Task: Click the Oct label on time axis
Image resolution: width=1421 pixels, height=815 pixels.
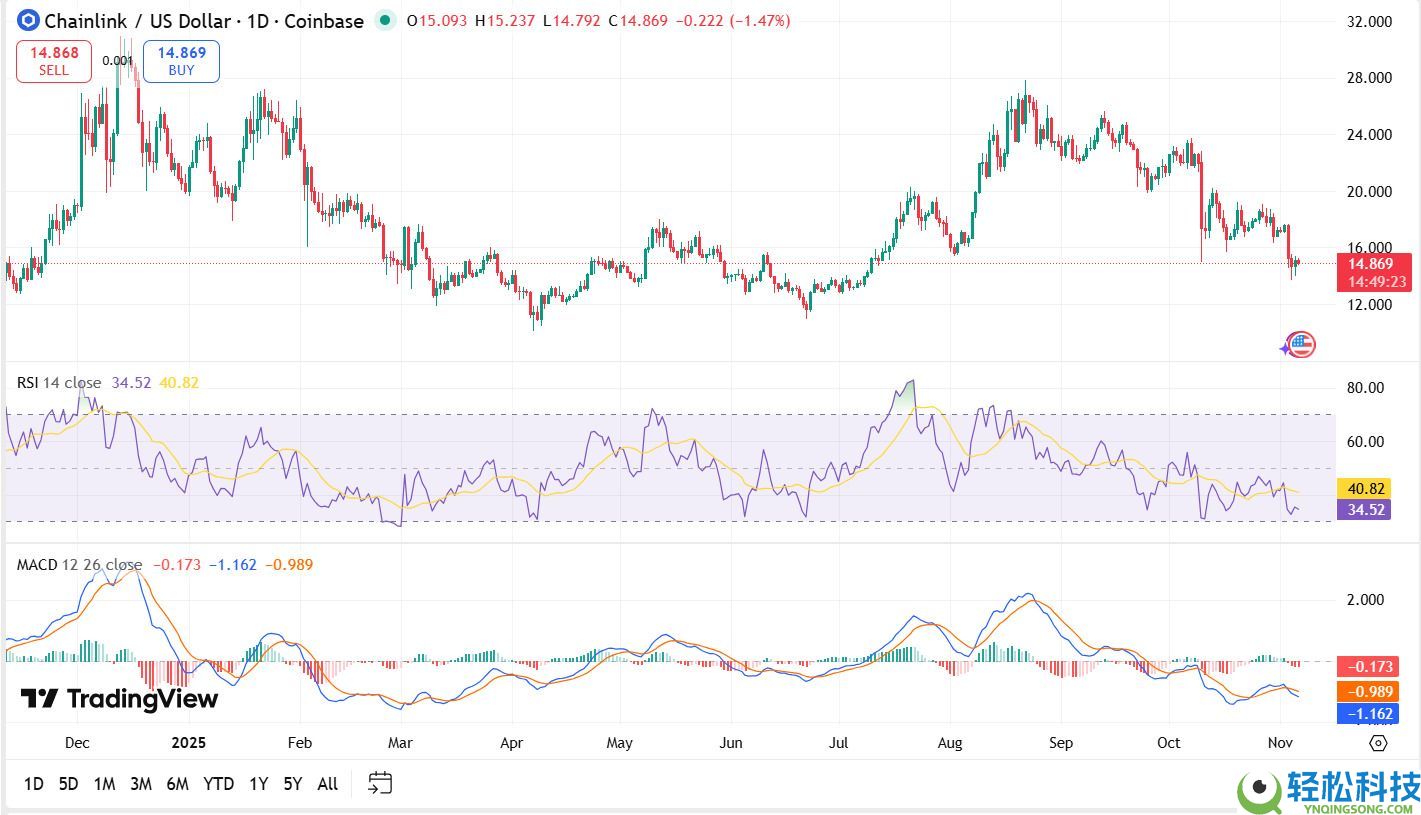Action: click(1168, 743)
